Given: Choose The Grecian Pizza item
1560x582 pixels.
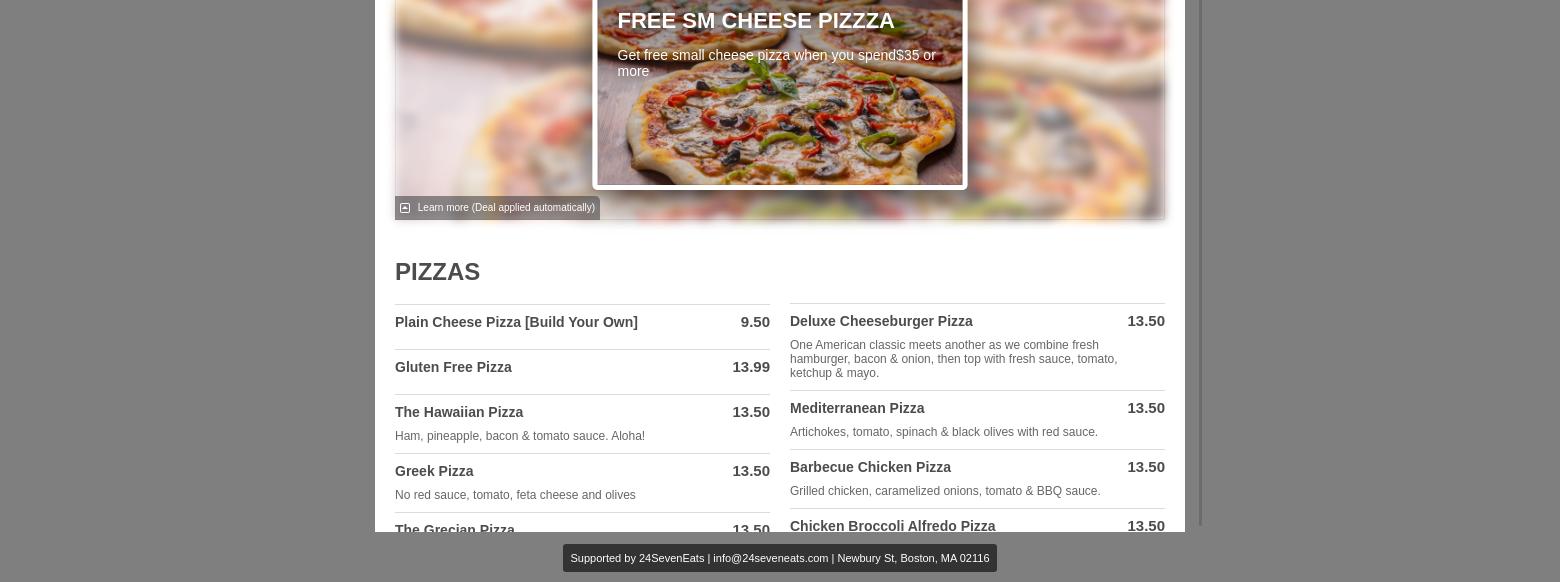Looking at the screenshot, I should pyautogui.click(x=455, y=527).
